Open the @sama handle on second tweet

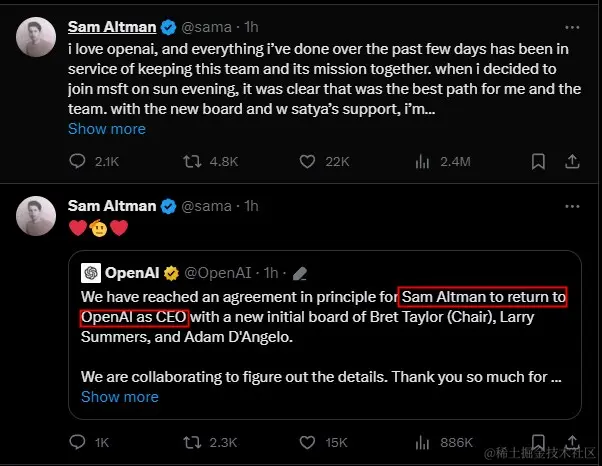(x=208, y=206)
